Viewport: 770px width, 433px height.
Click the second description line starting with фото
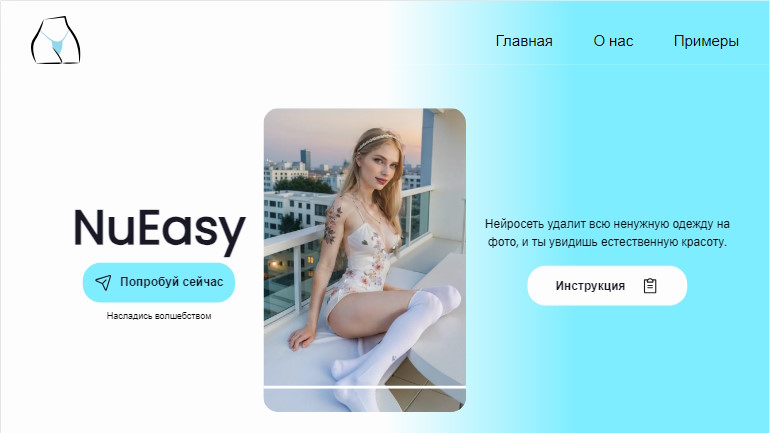607,242
